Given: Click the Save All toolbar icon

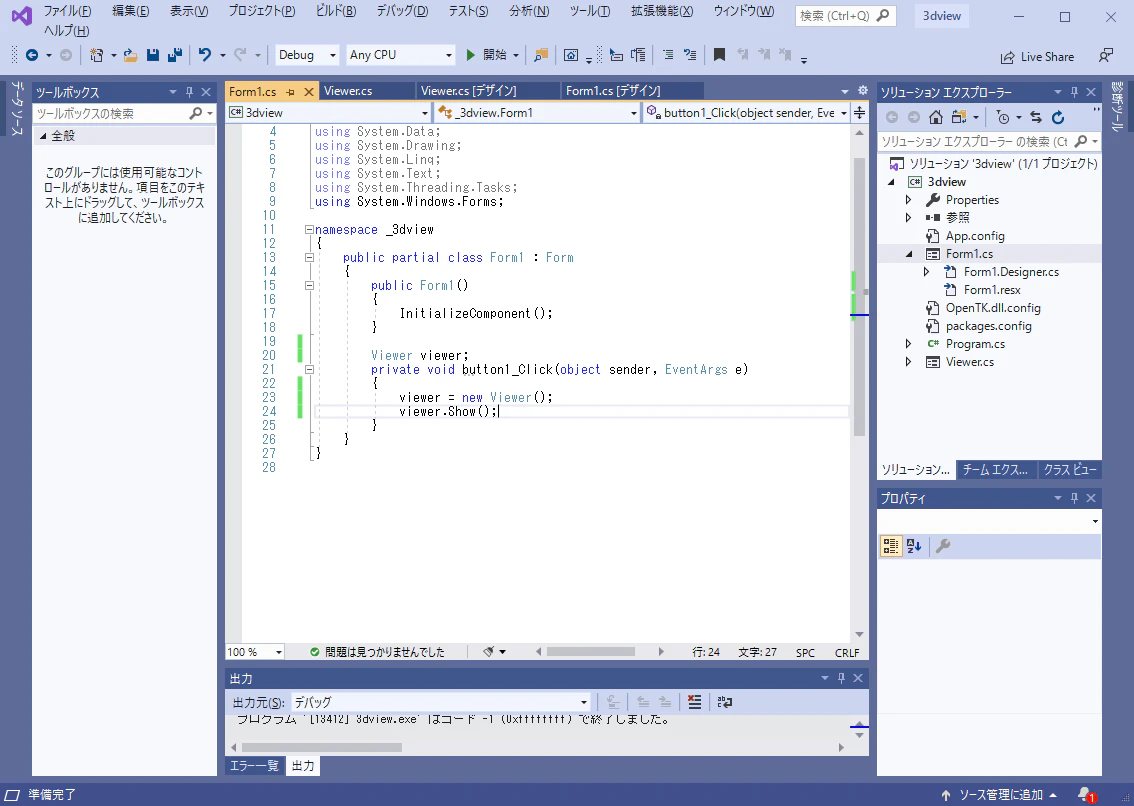Looking at the screenshot, I should (174, 55).
